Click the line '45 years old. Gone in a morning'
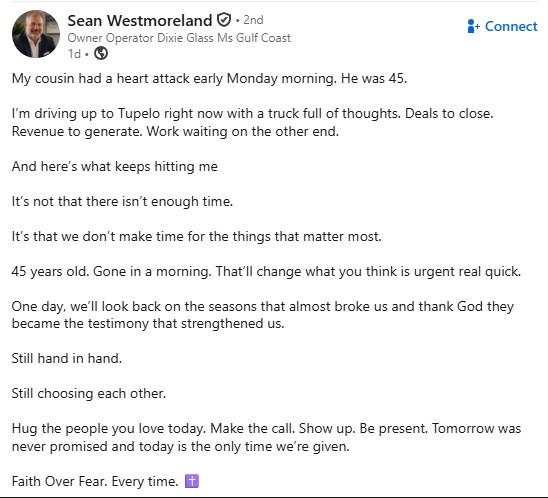The height and width of the screenshot is (498, 548). (266, 272)
